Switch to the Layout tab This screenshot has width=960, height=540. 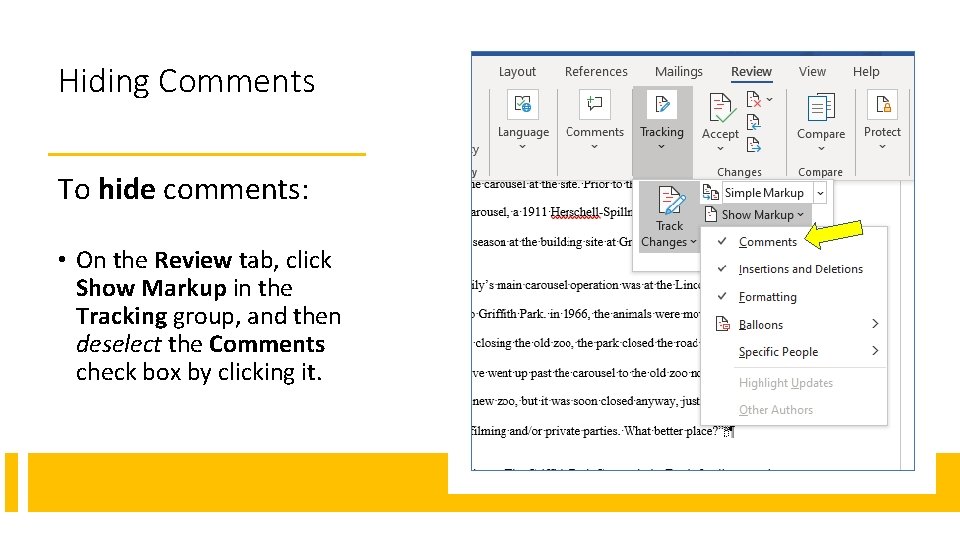click(517, 72)
